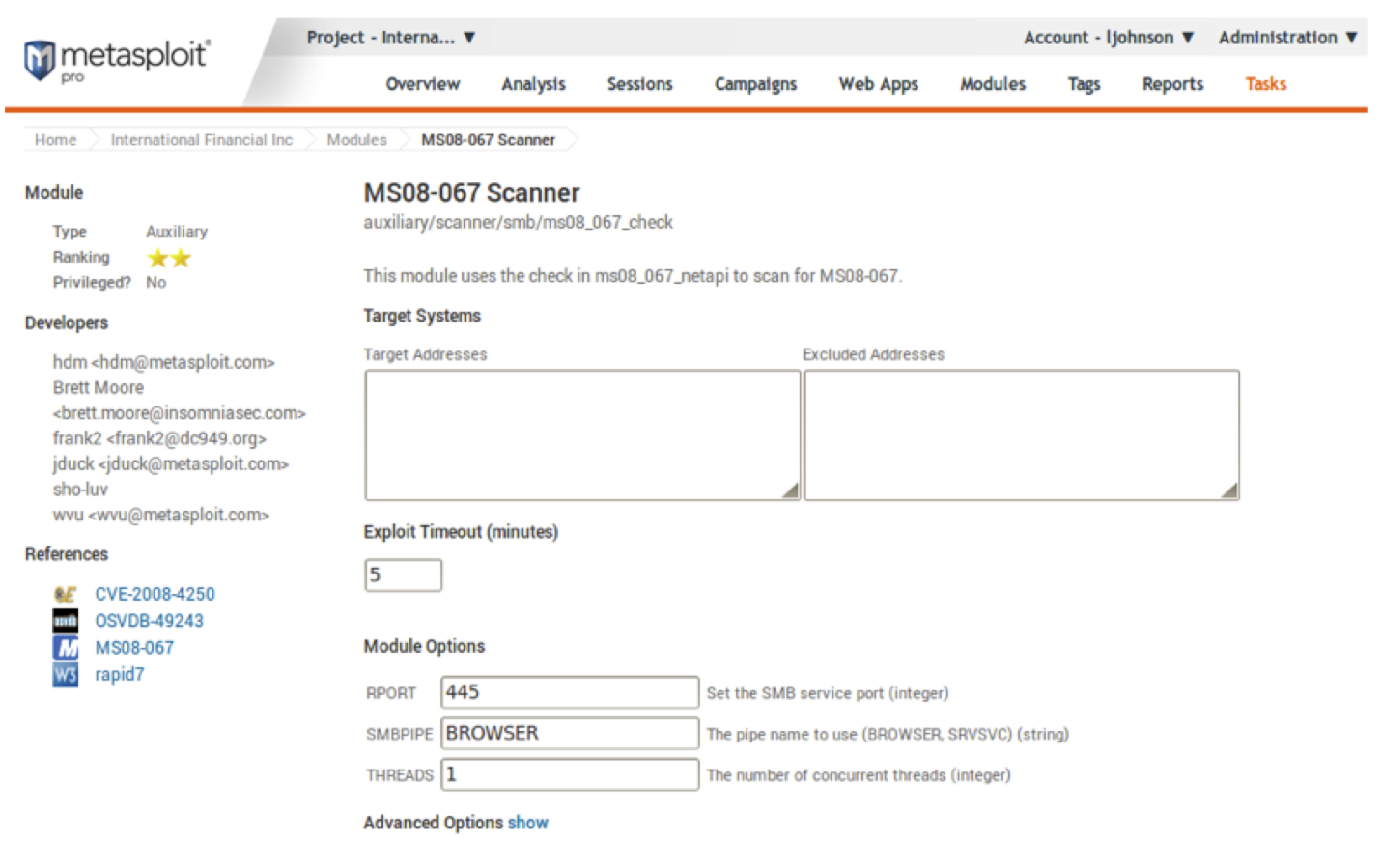Edit the SMBPIPE field value BROWSER
The height and width of the screenshot is (868, 1382).
pyautogui.click(x=570, y=734)
